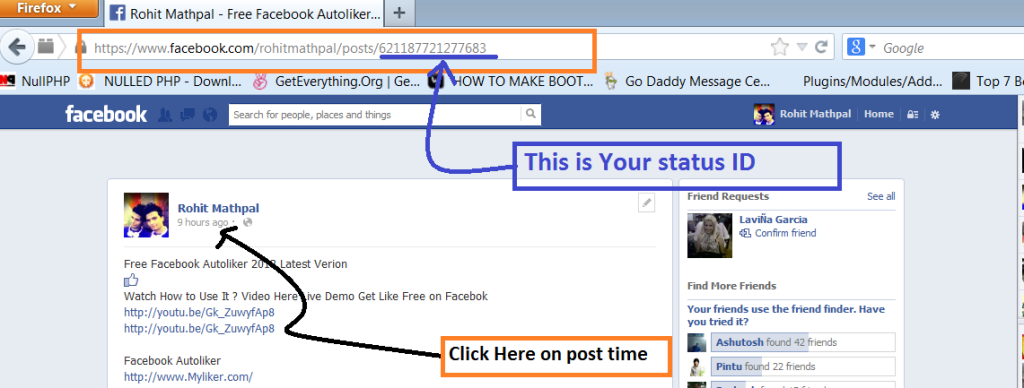Open account settings gear icon
The height and width of the screenshot is (388, 1024).
[x=935, y=115]
